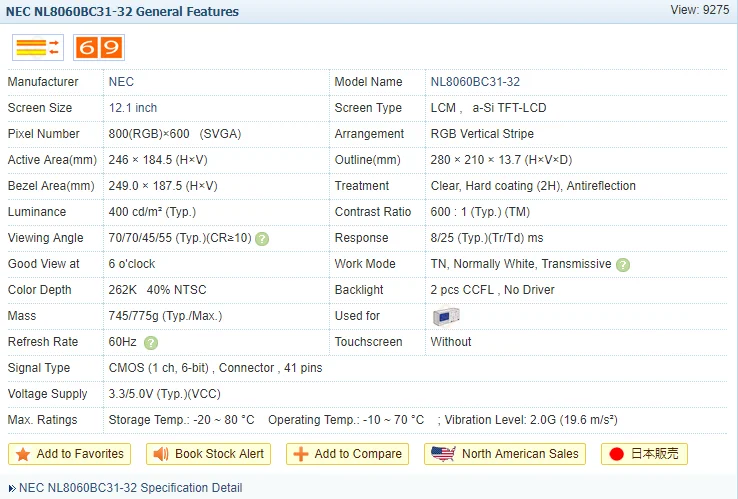Click the 745/775g mass value

(165, 316)
